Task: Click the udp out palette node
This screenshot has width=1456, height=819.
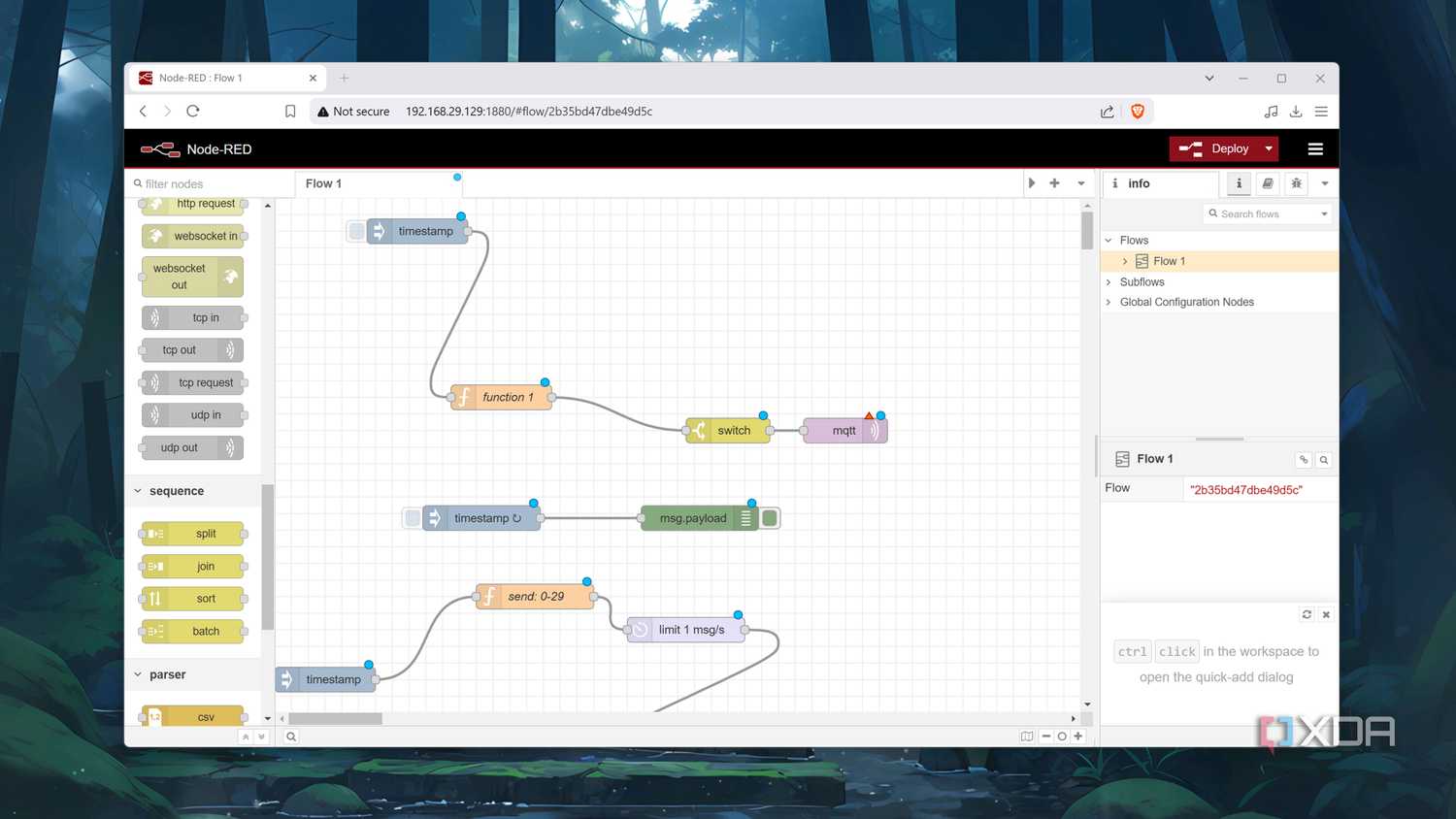Action: [191, 447]
